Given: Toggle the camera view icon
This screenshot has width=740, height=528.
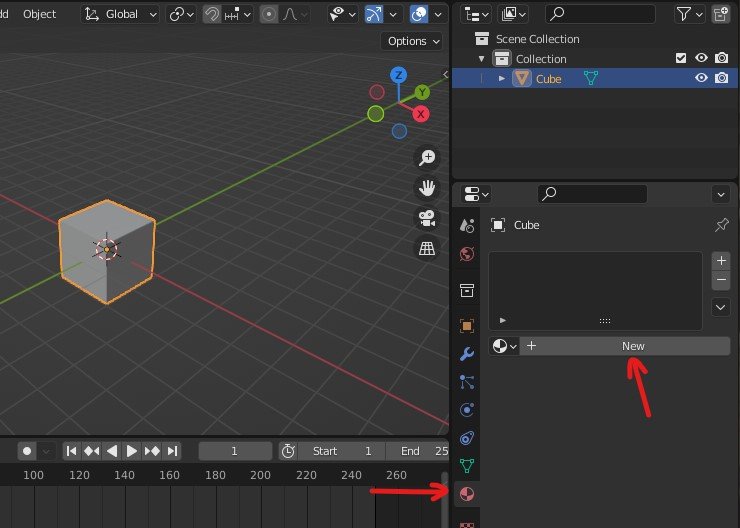Looking at the screenshot, I should (427, 218).
